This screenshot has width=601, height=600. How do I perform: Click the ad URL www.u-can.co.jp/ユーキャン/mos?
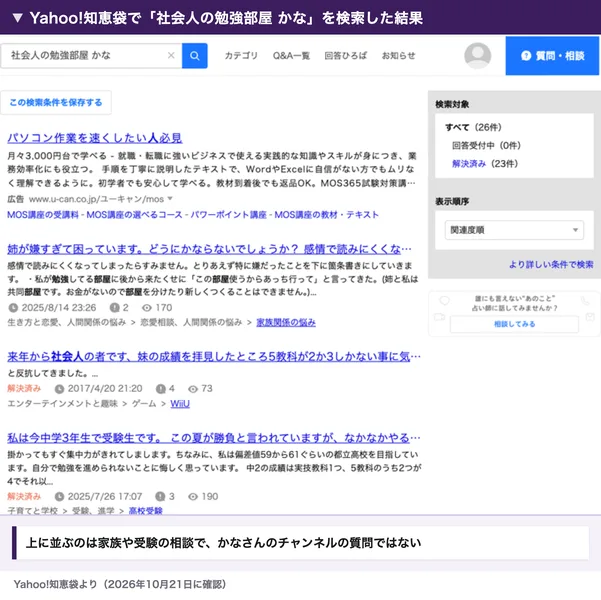pyautogui.click(x=96, y=199)
